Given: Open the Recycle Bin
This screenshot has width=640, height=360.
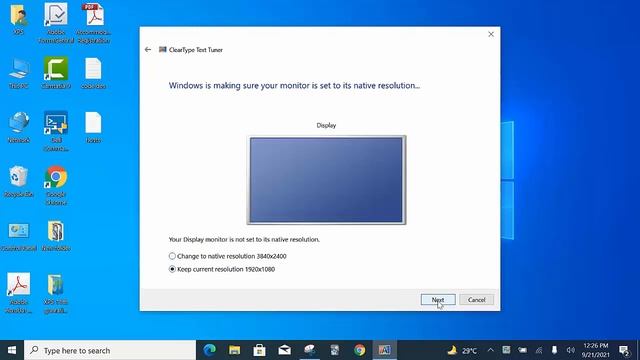Looking at the screenshot, I should point(18,182).
